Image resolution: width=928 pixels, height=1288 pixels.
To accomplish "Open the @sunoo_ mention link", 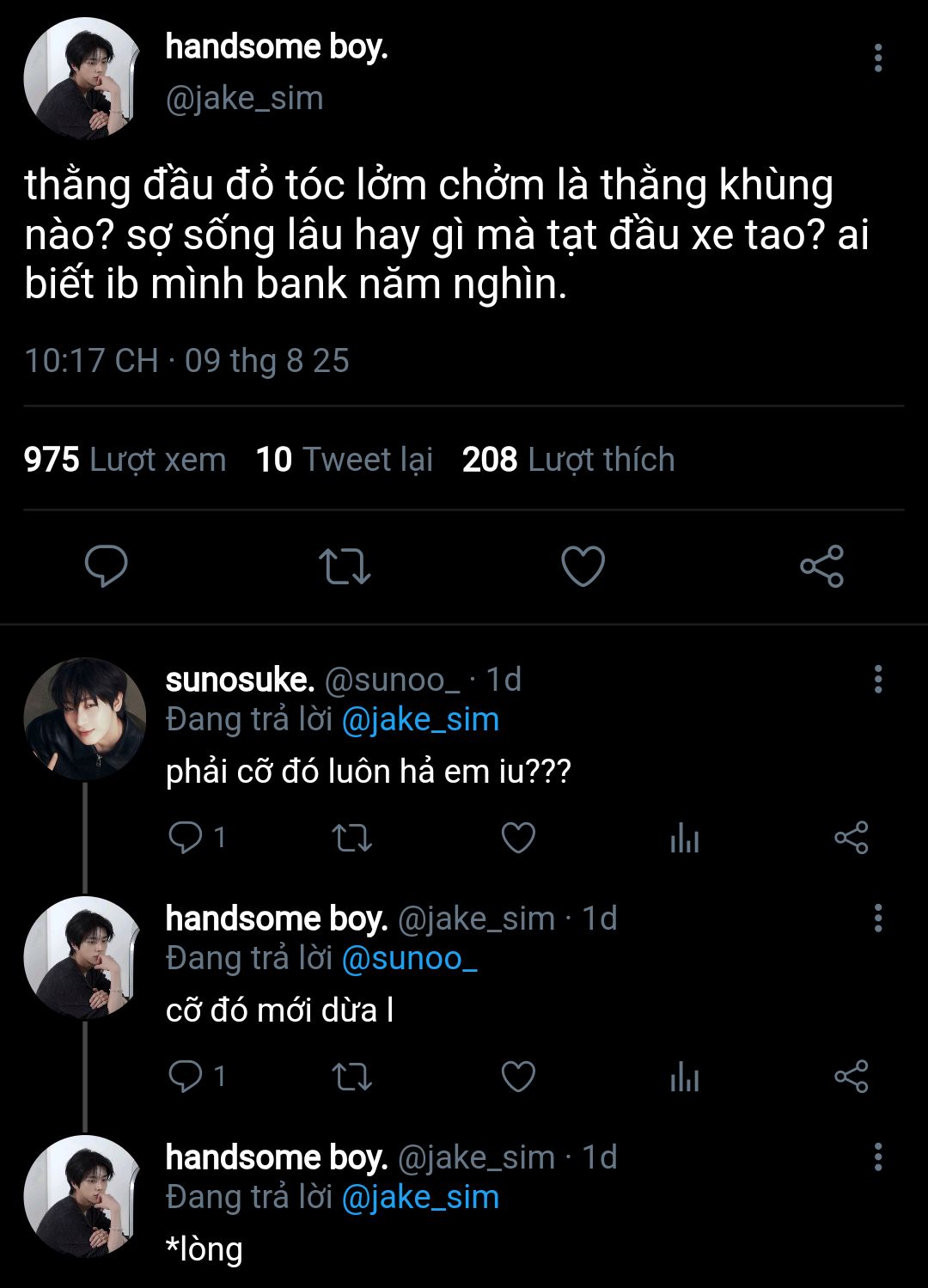I will point(409,958).
